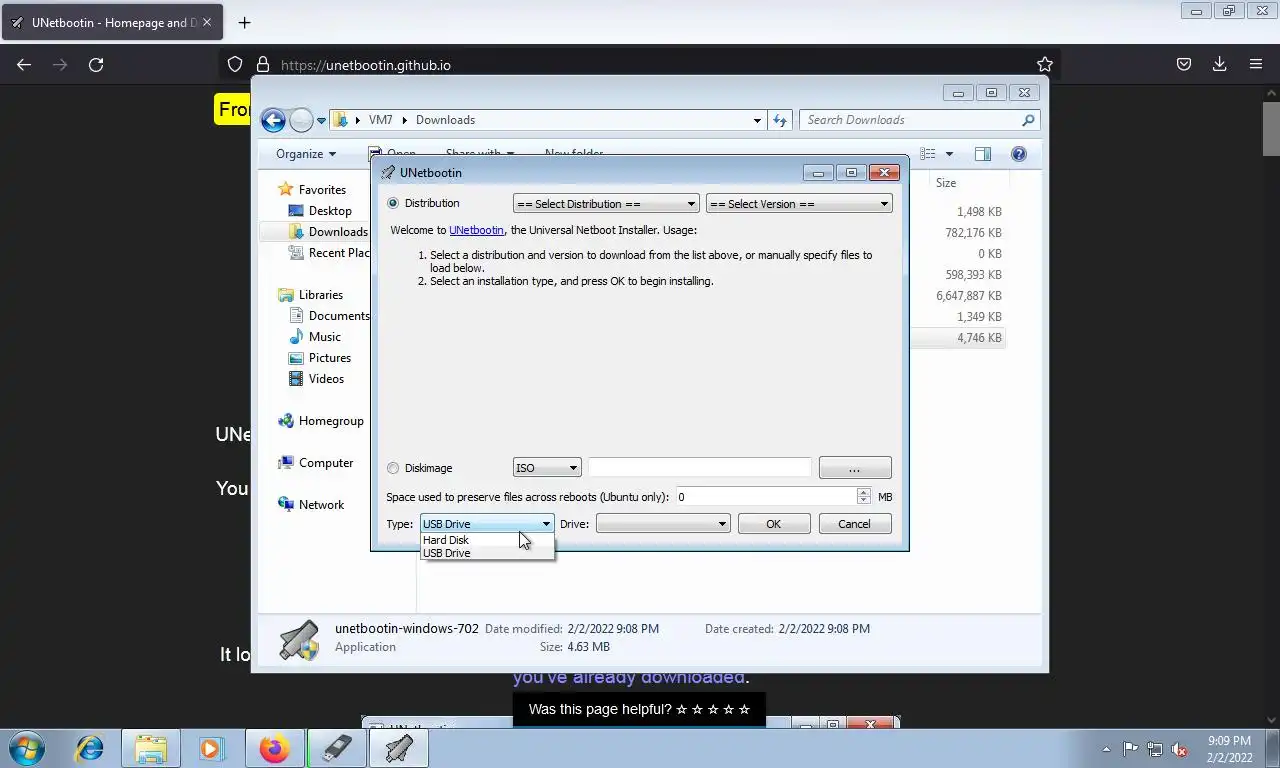
Task: Launch Internet Explorer from the taskbar
Action: [89, 748]
